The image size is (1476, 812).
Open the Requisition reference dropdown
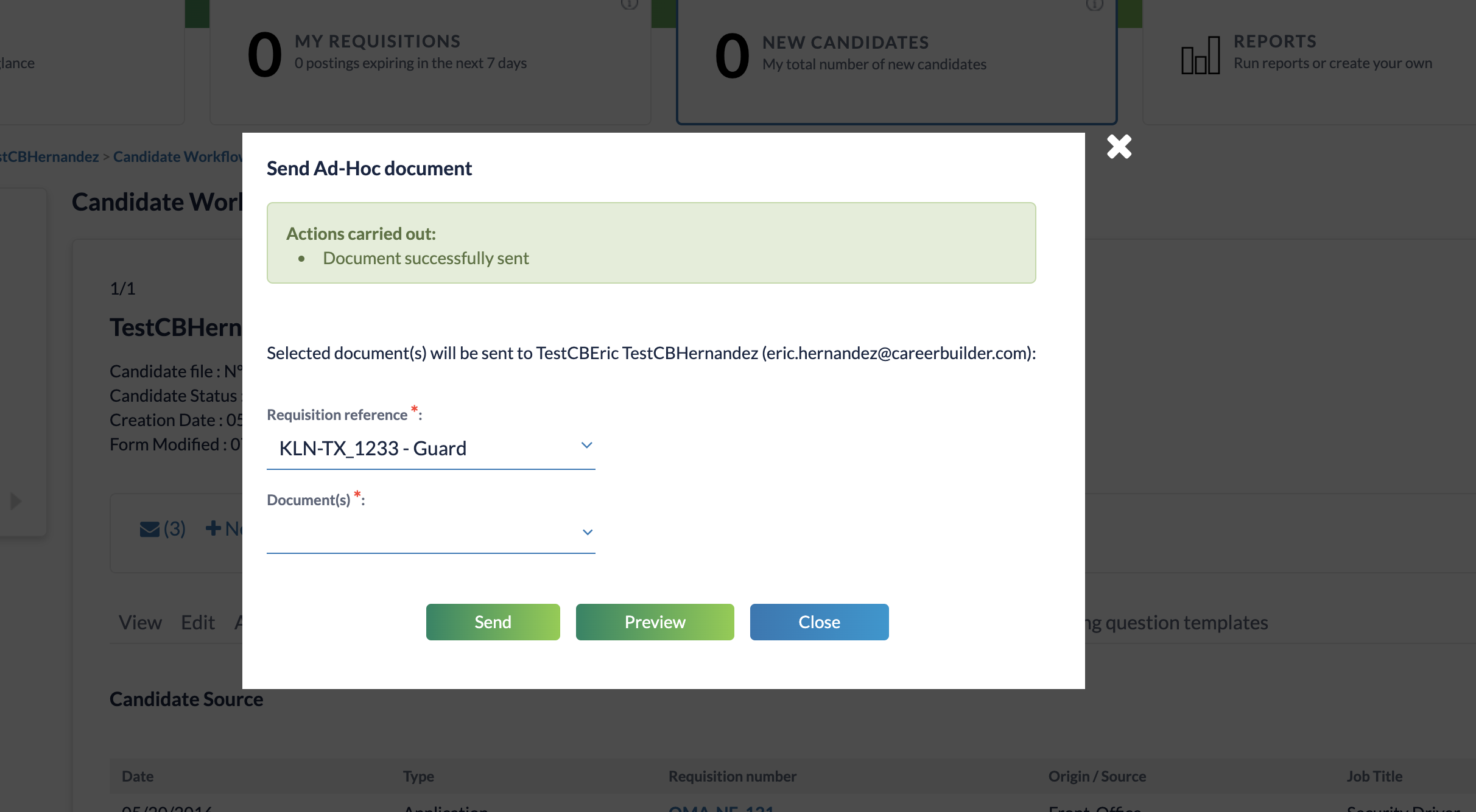click(x=430, y=449)
